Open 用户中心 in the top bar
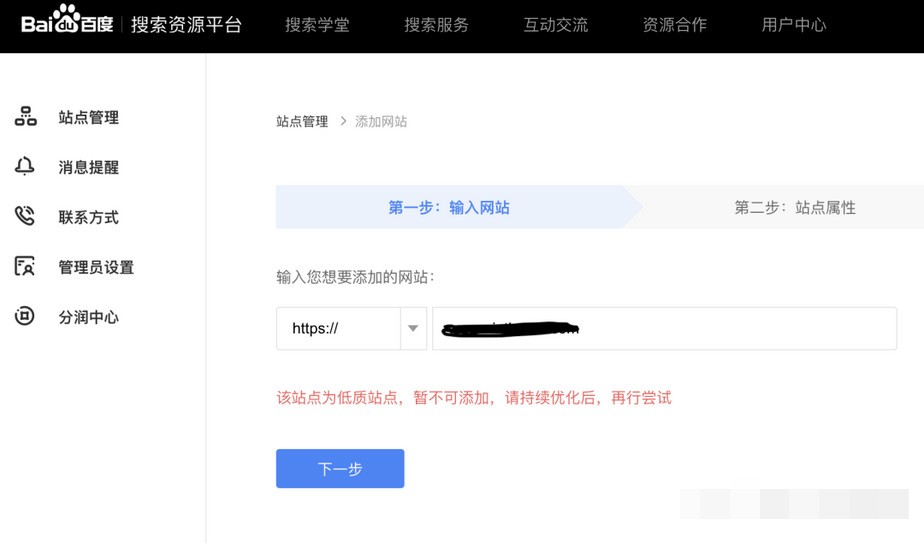The image size is (924, 543). tap(794, 25)
